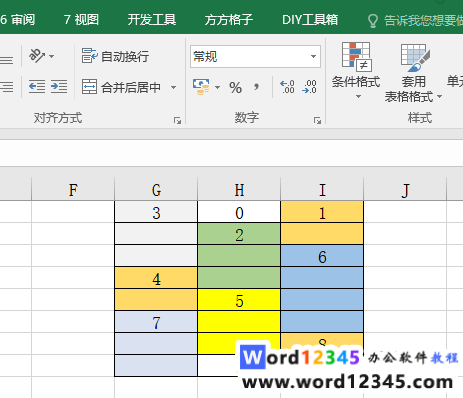Select the yellow cell containing 5
Image resolution: width=463 pixels, height=398 pixels.
(239, 300)
